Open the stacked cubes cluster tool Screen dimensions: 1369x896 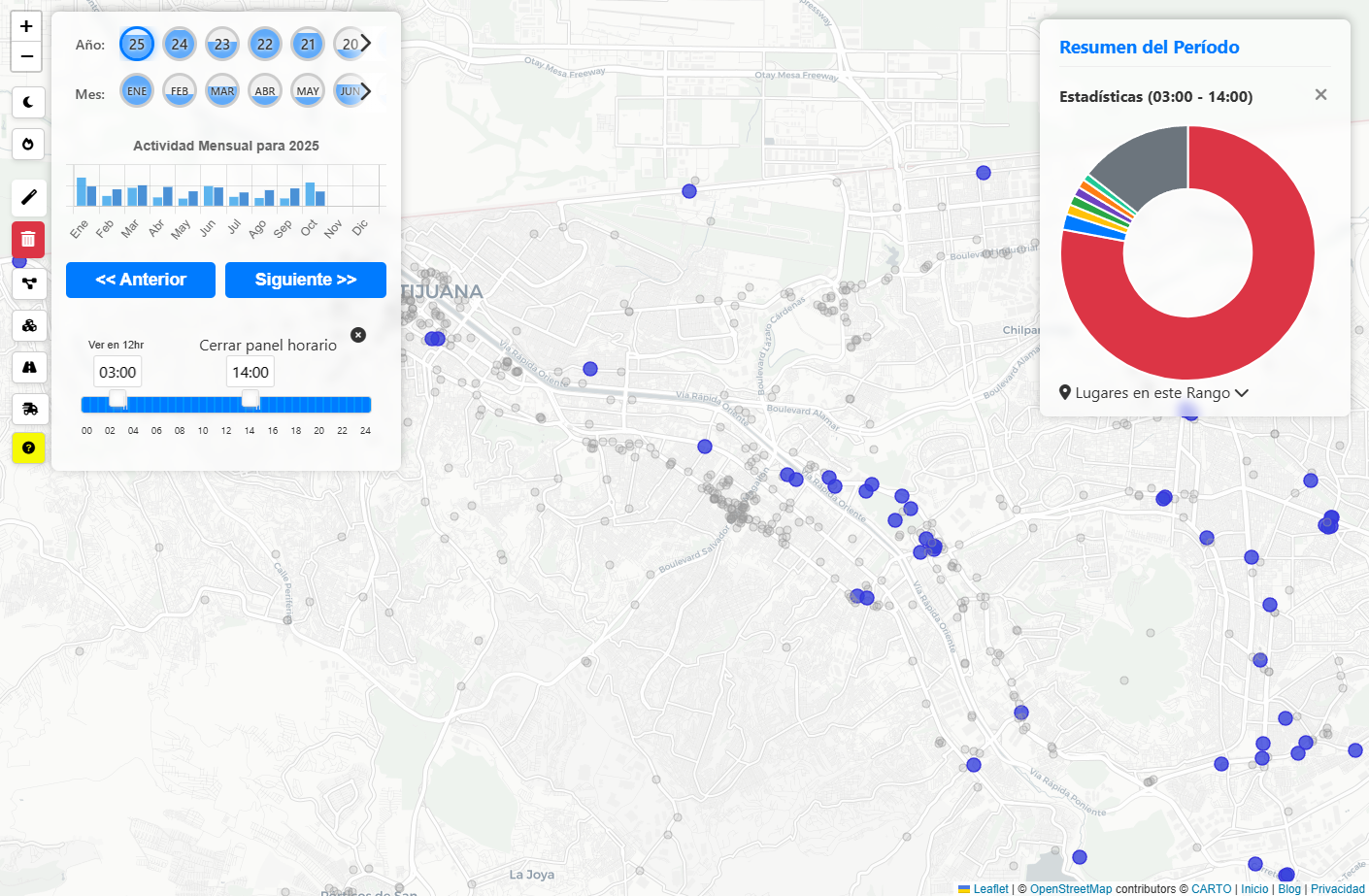[x=28, y=325]
